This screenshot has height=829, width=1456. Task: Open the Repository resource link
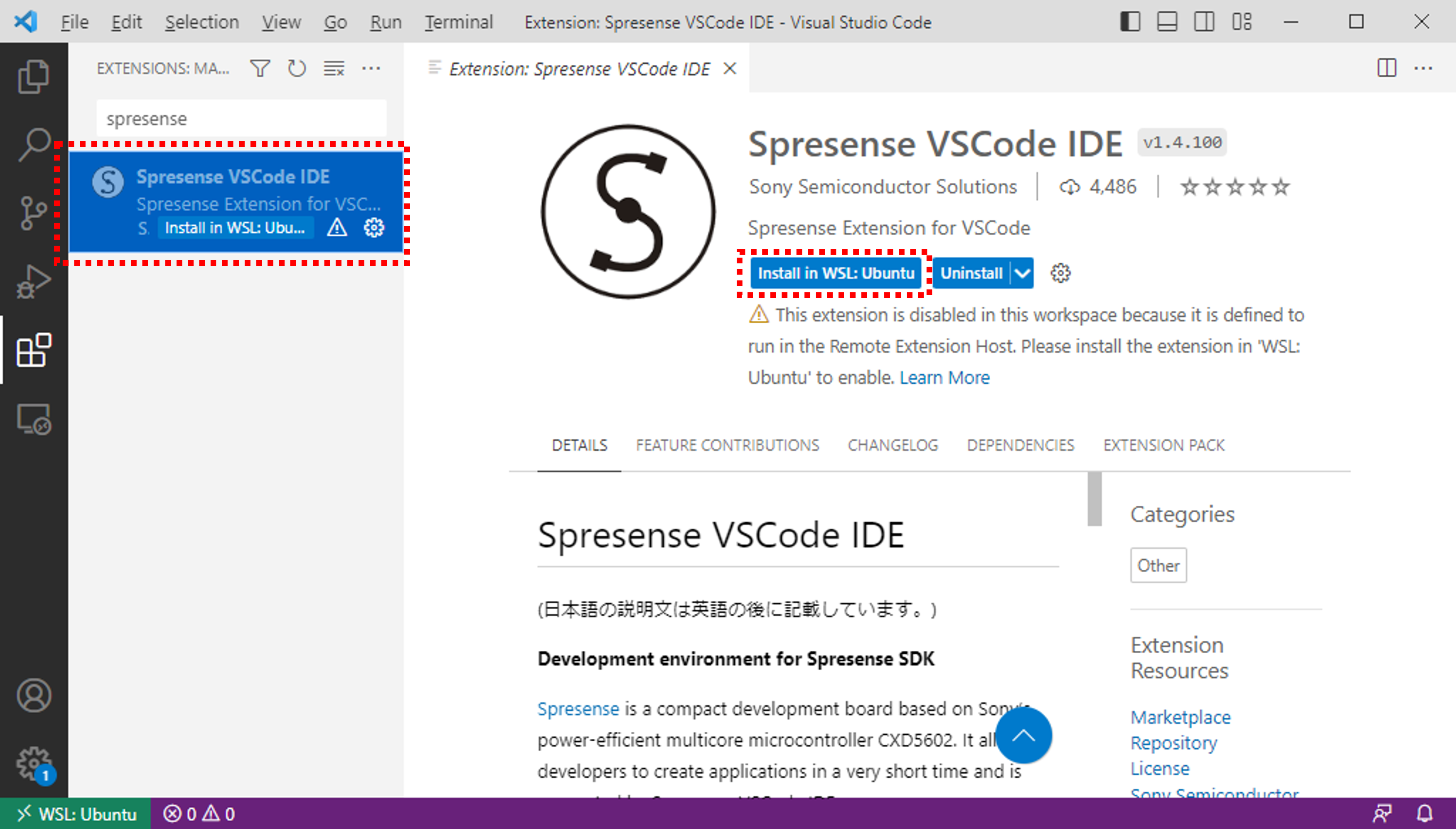tap(1173, 743)
